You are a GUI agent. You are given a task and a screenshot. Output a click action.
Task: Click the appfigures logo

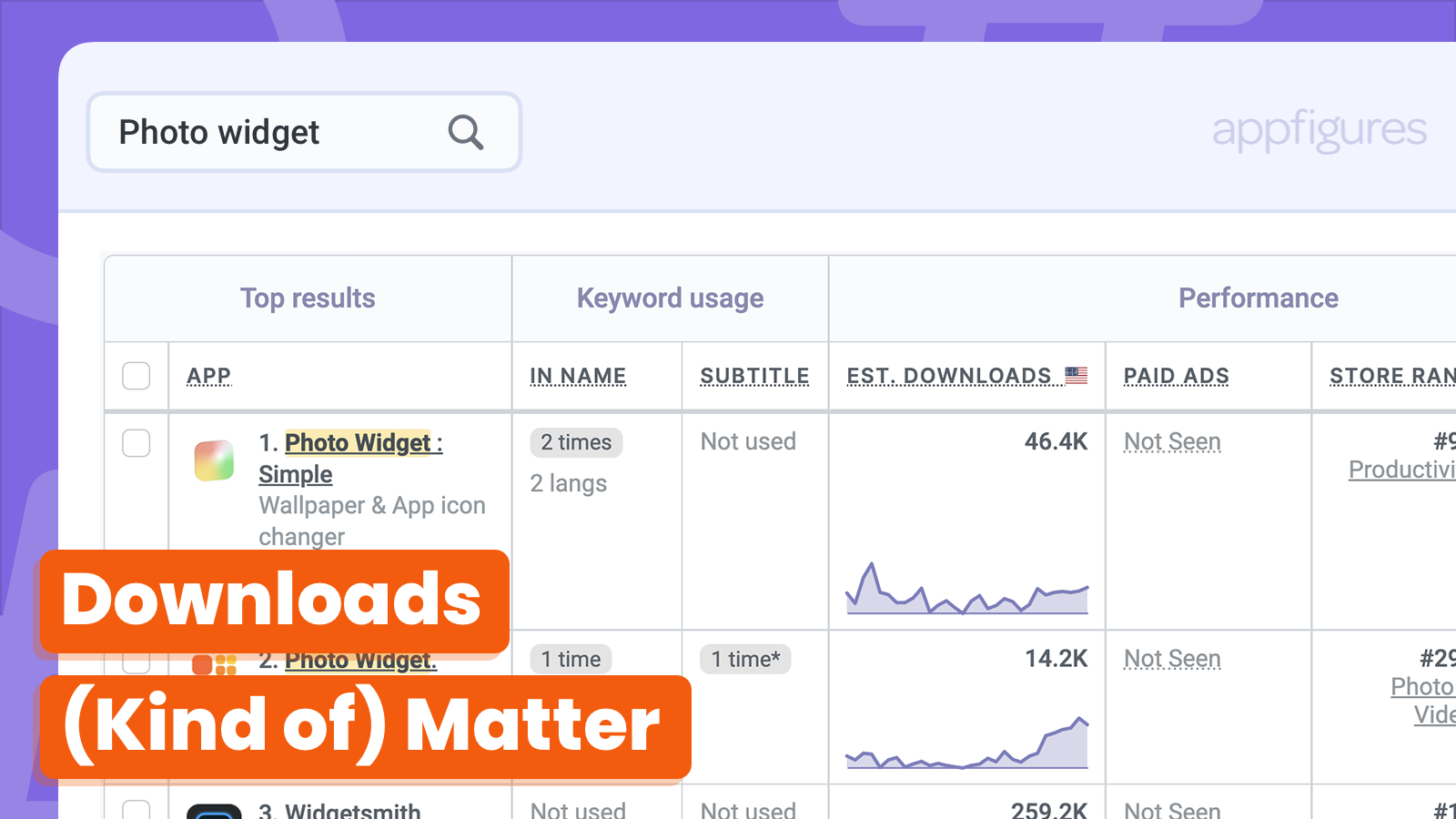(x=1319, y=129)
